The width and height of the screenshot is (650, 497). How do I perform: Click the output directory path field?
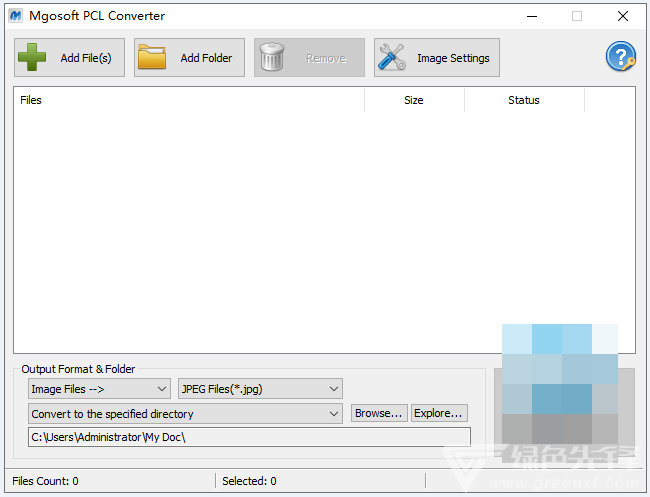(249, 437)
